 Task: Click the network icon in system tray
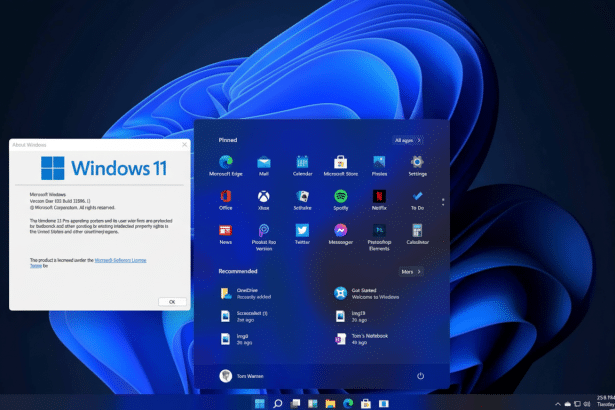click(577, 404)
